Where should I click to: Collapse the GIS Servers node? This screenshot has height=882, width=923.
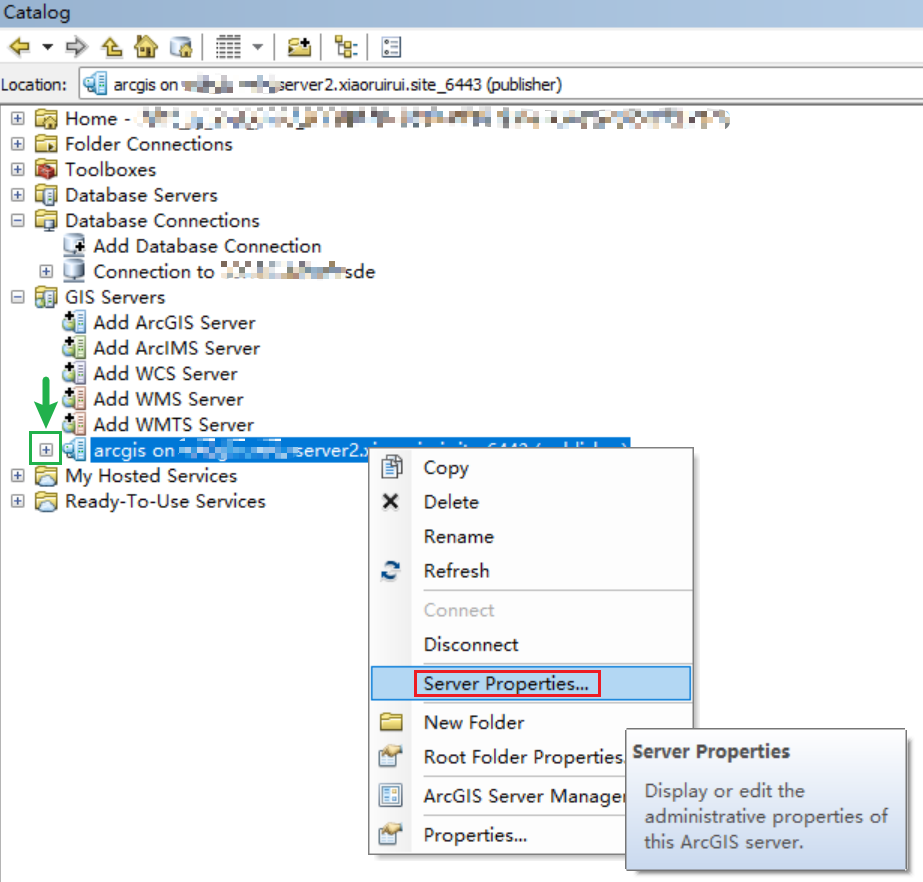click(18, 297)
